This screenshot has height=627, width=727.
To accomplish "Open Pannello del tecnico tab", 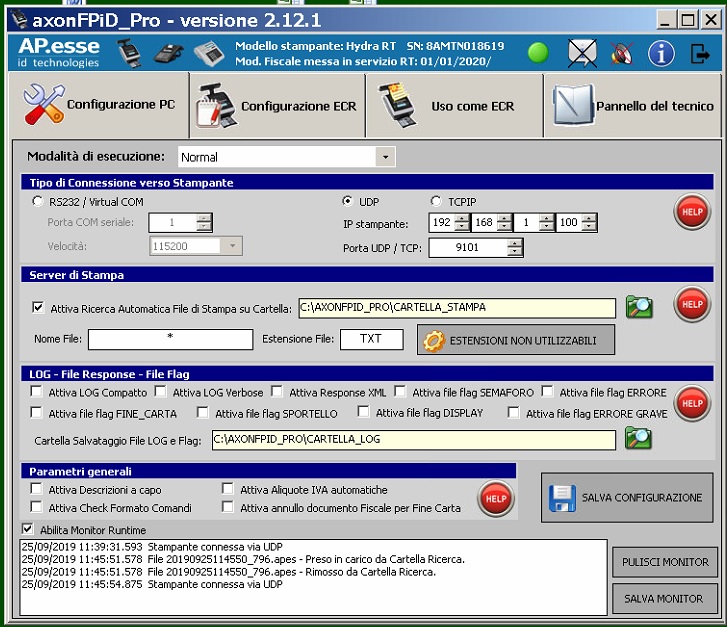I will [632, 106].
